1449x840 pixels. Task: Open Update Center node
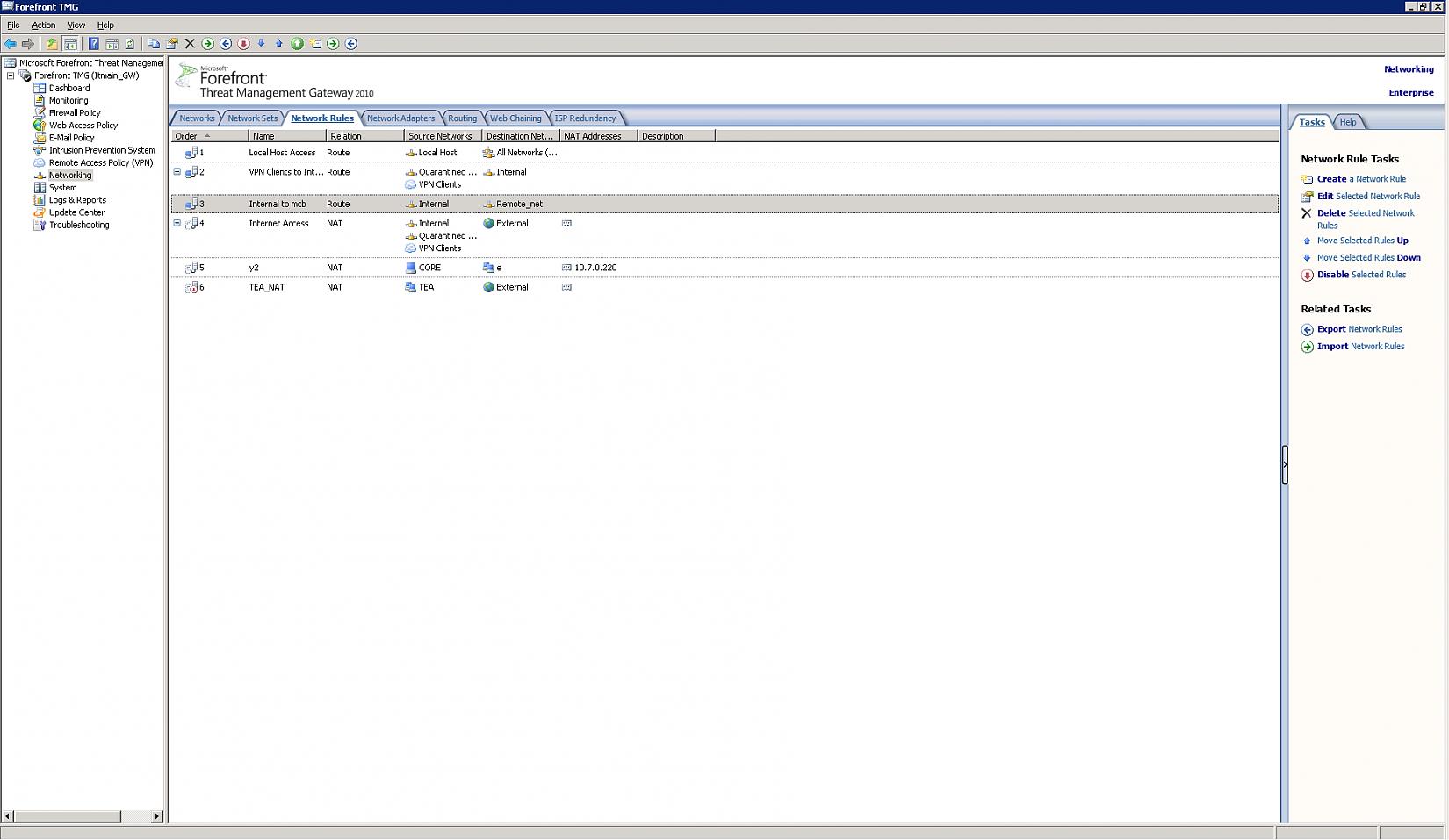(x=76, y=212)
